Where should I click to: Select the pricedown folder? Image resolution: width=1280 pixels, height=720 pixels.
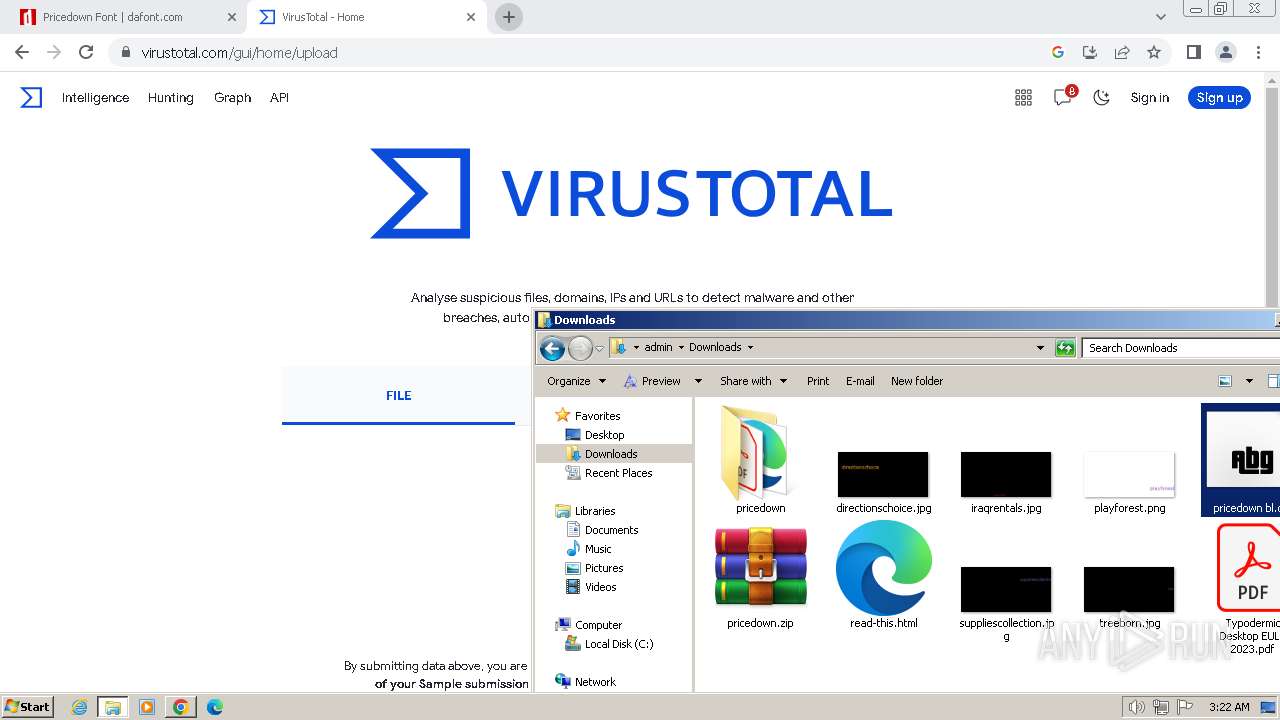[761, 461]
